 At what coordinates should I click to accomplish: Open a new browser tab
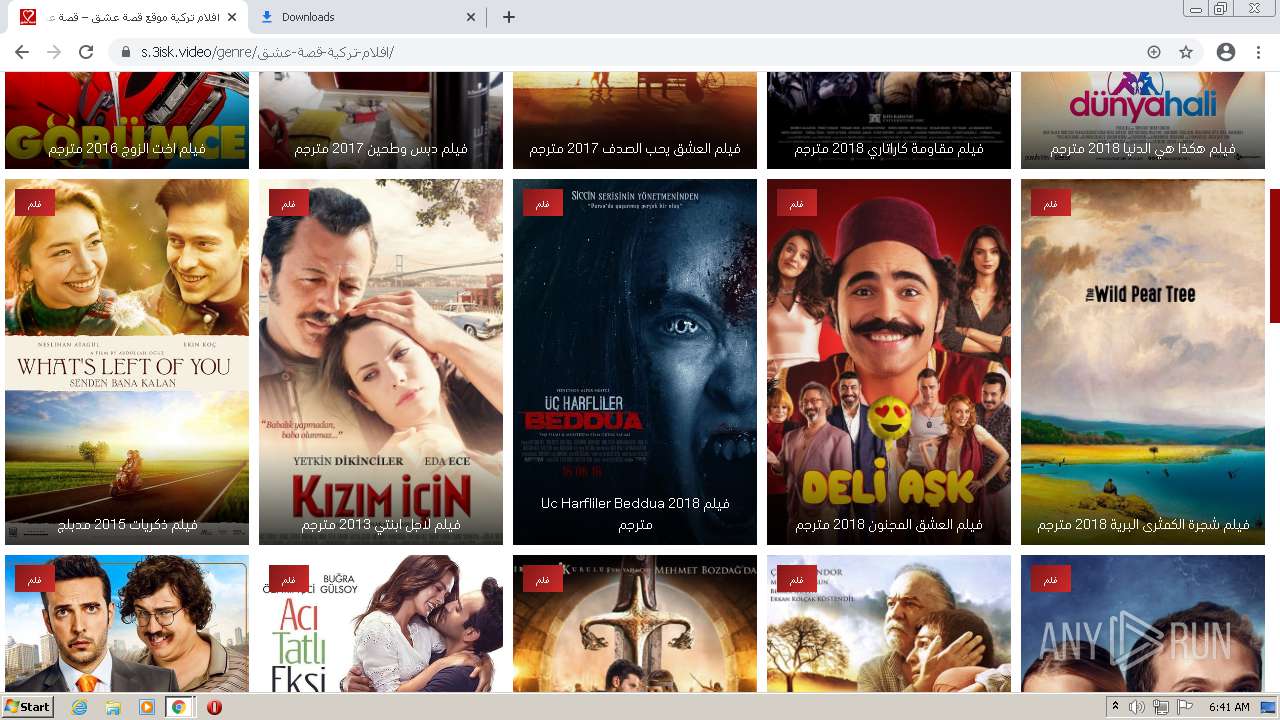tap(508, 17)
